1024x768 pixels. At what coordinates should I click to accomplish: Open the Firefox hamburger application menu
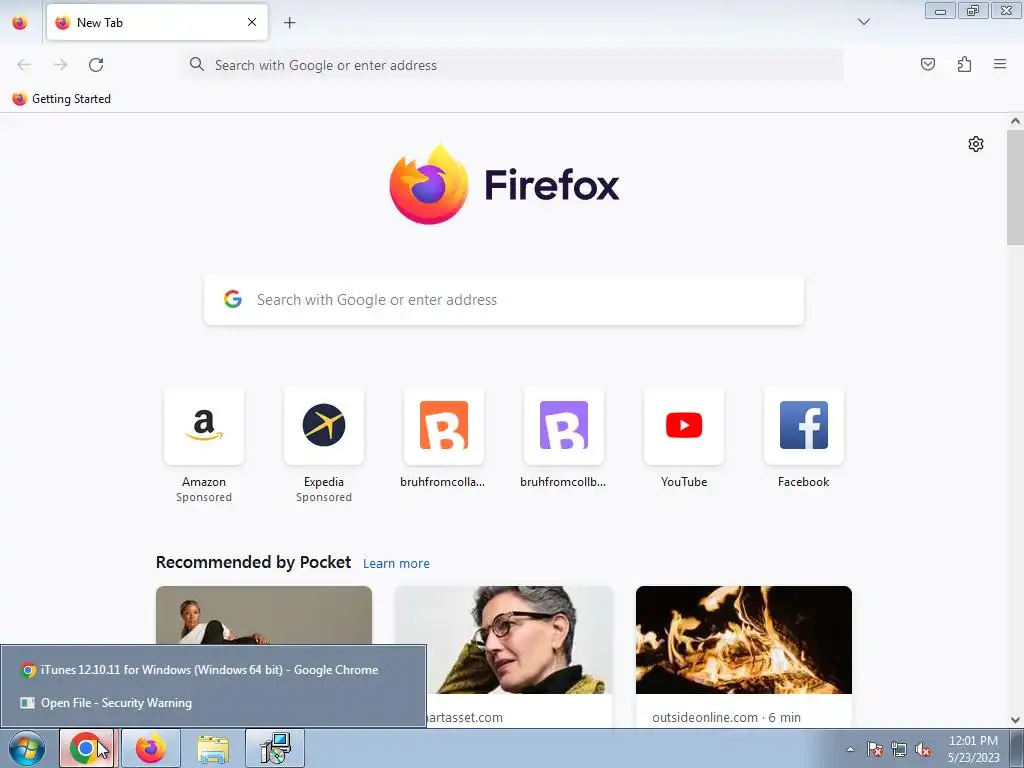(x=1000, y=64)
